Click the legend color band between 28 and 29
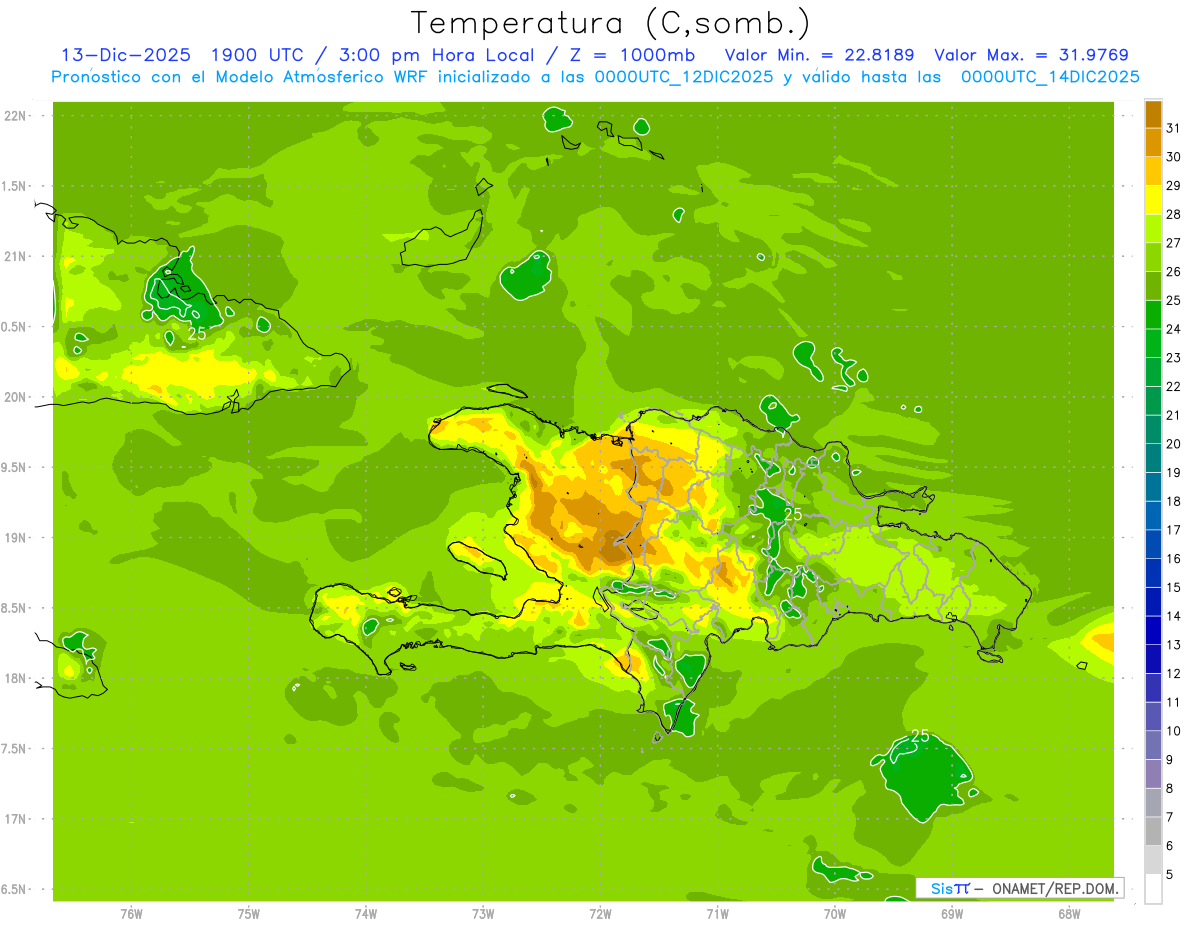Image resolution: width=1200 pixels, height=927 pixels. 1153,200
